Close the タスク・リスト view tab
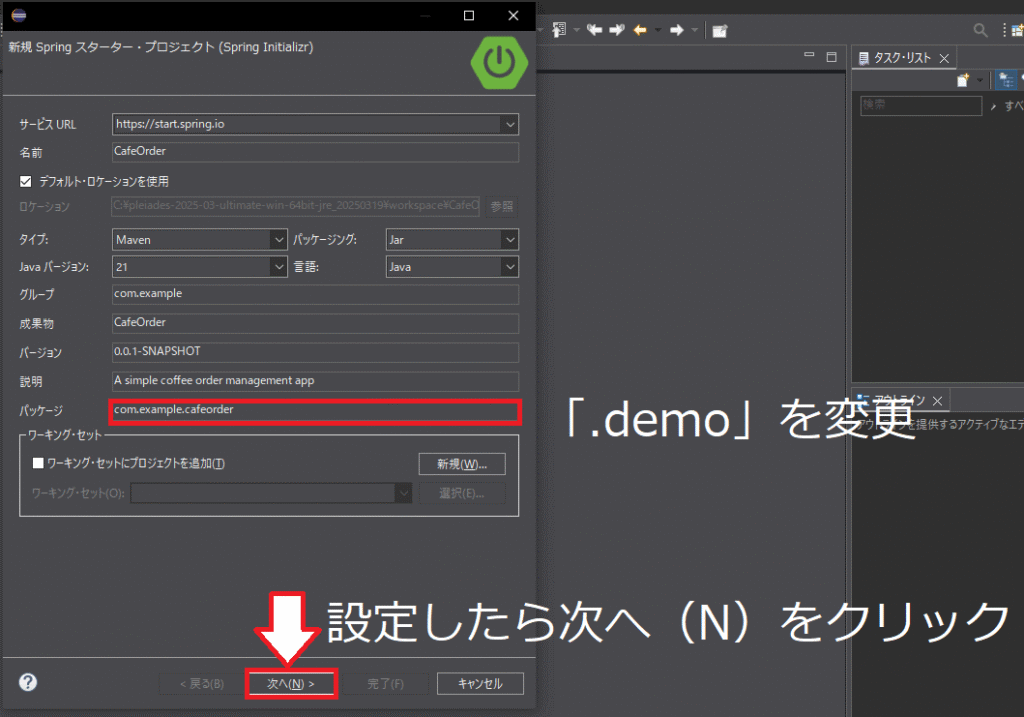The width and height of the screenshot is (1024, 717). (x=944, y=58)
